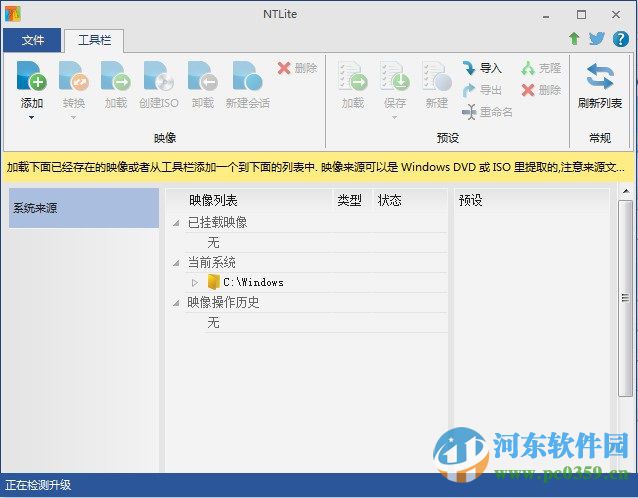Click the 映像操作历史 group label
Viewport: 638px width, 498px height.
coord(223,302)
